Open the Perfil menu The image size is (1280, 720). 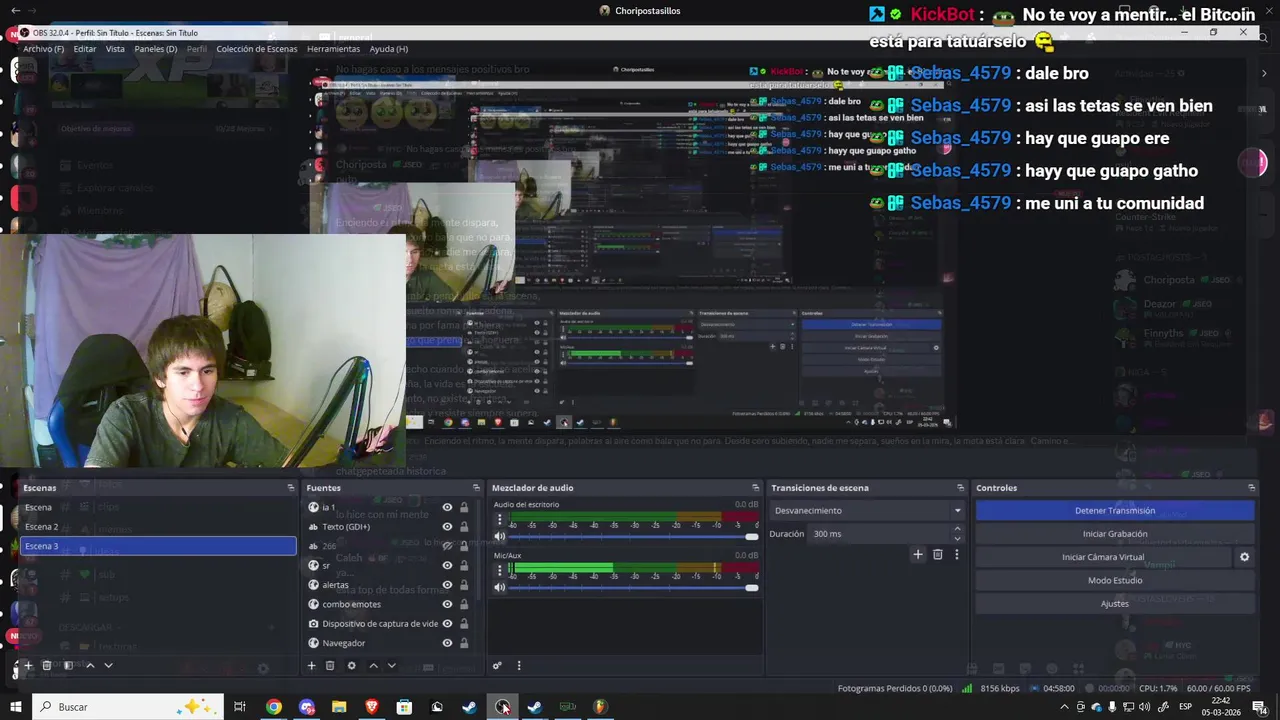tap(197, 49)
